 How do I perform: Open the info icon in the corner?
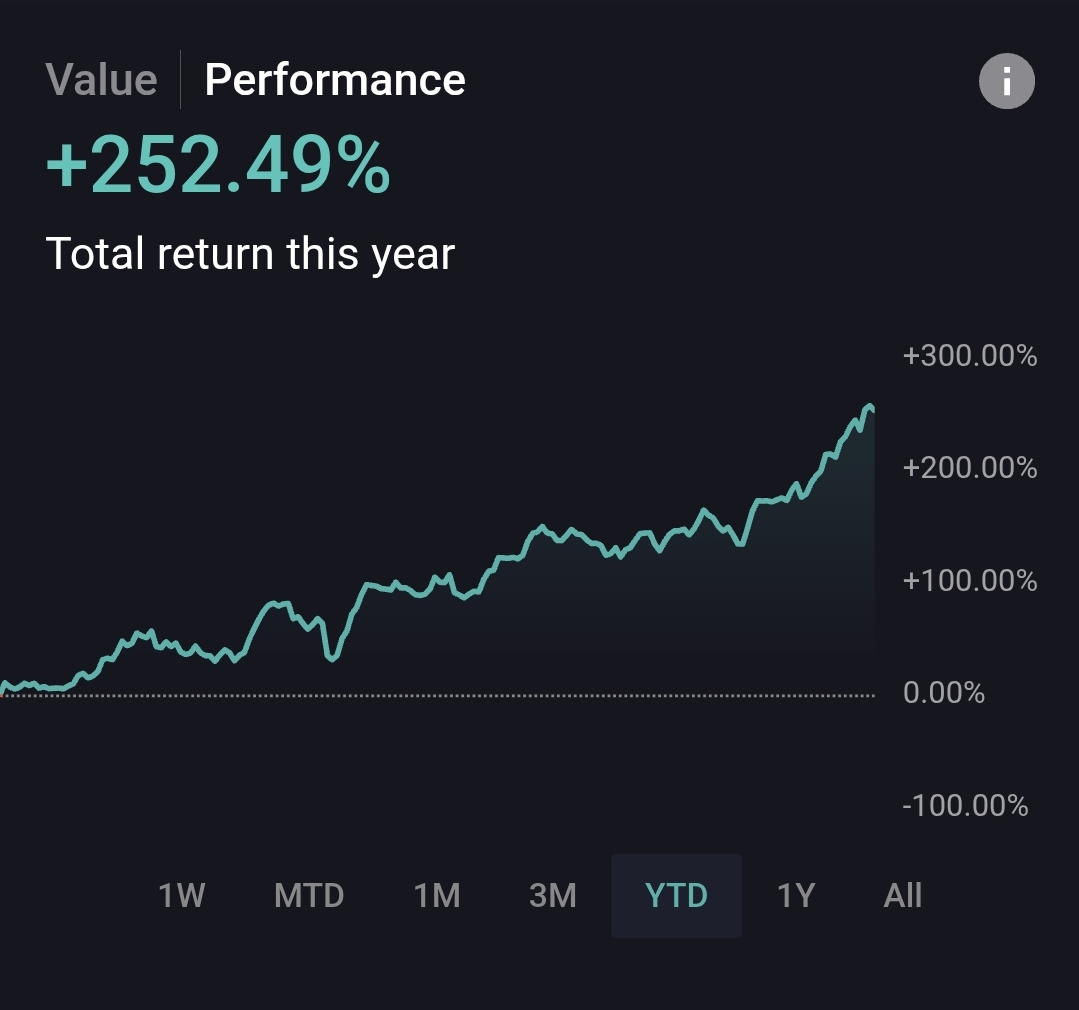1006,81
